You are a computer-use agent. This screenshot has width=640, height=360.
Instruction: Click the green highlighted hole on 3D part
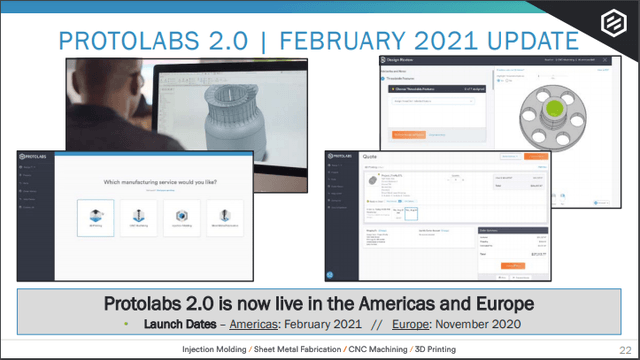pyautogui.click(x=554, y=109)
